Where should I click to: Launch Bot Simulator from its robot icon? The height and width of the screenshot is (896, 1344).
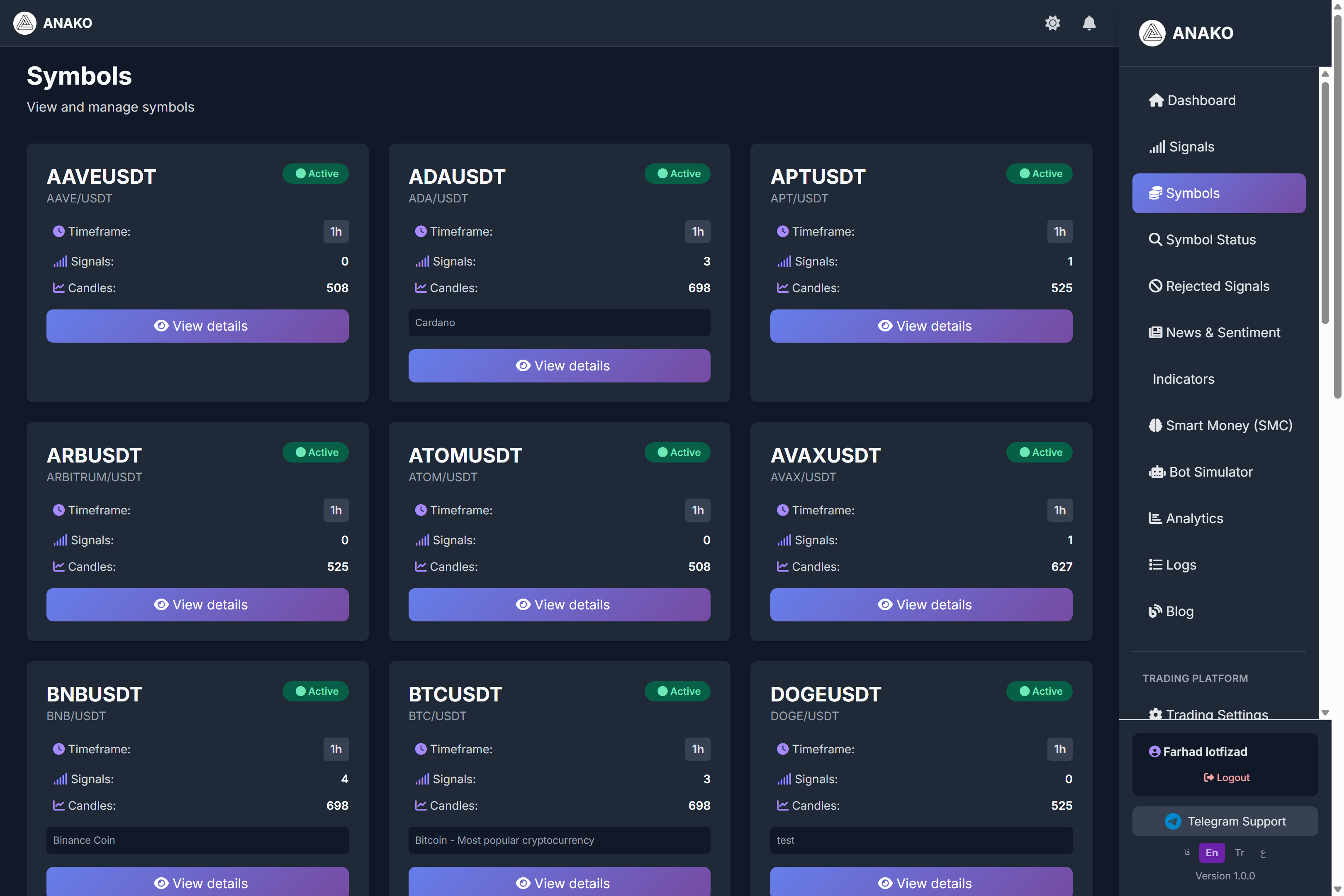point(1157,471)
